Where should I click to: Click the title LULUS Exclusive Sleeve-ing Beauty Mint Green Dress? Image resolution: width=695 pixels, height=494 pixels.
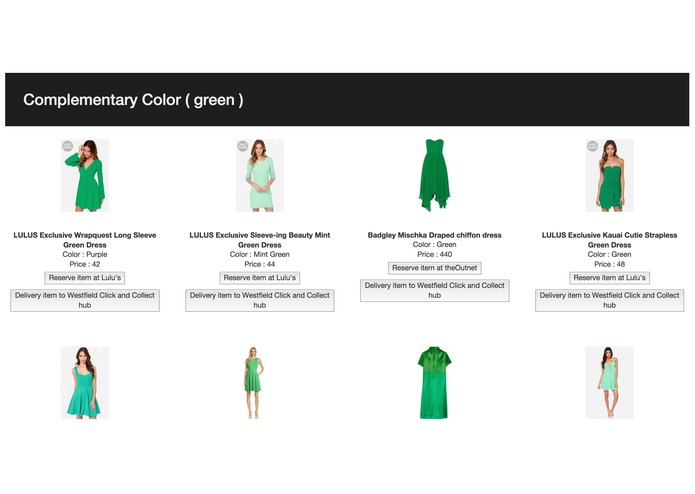(260, 240)
